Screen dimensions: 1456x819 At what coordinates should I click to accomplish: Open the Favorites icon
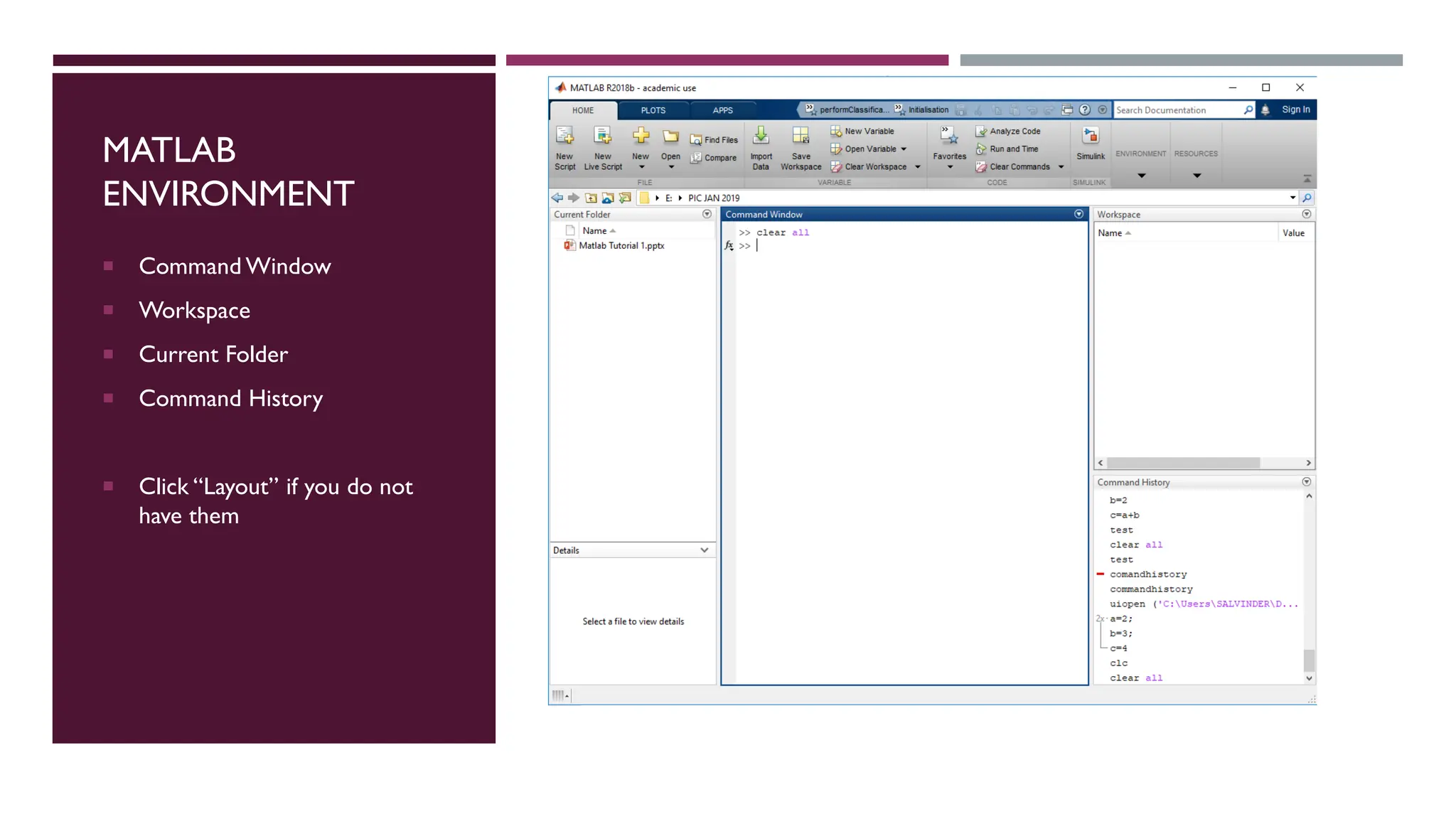click(949, 136)
